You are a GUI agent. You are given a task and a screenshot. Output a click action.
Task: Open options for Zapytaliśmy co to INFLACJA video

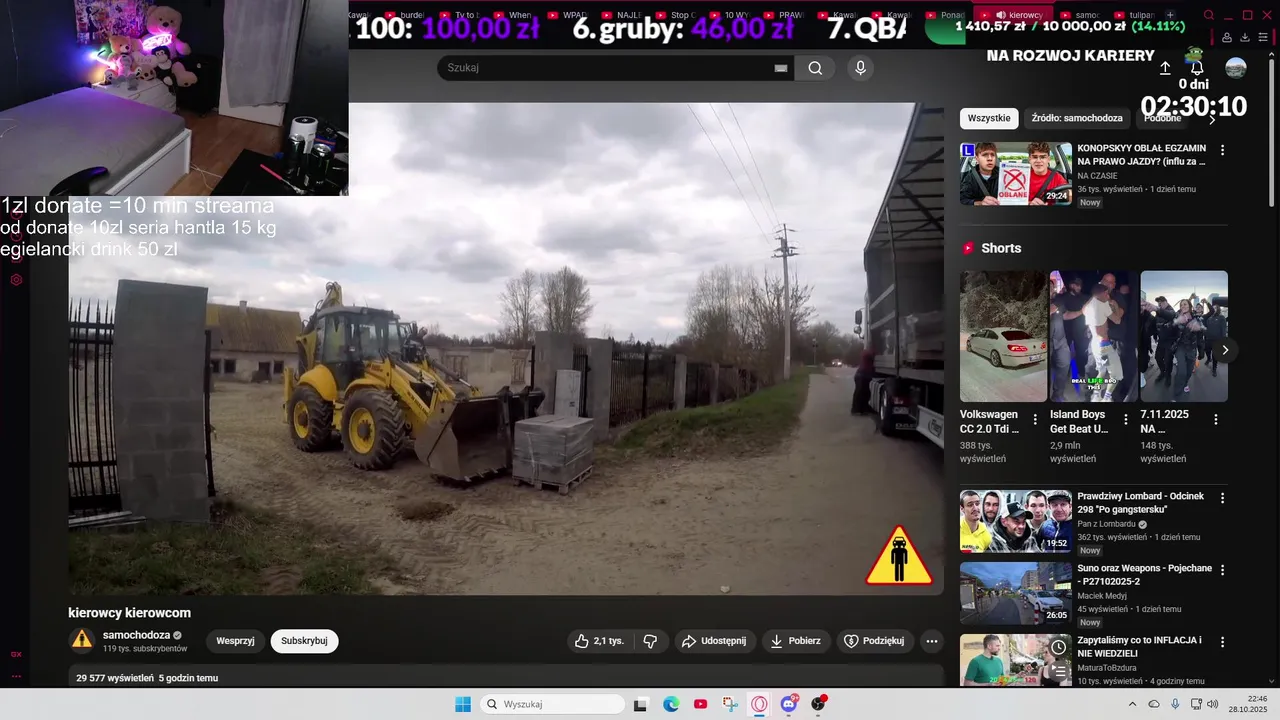[1222, 642]
